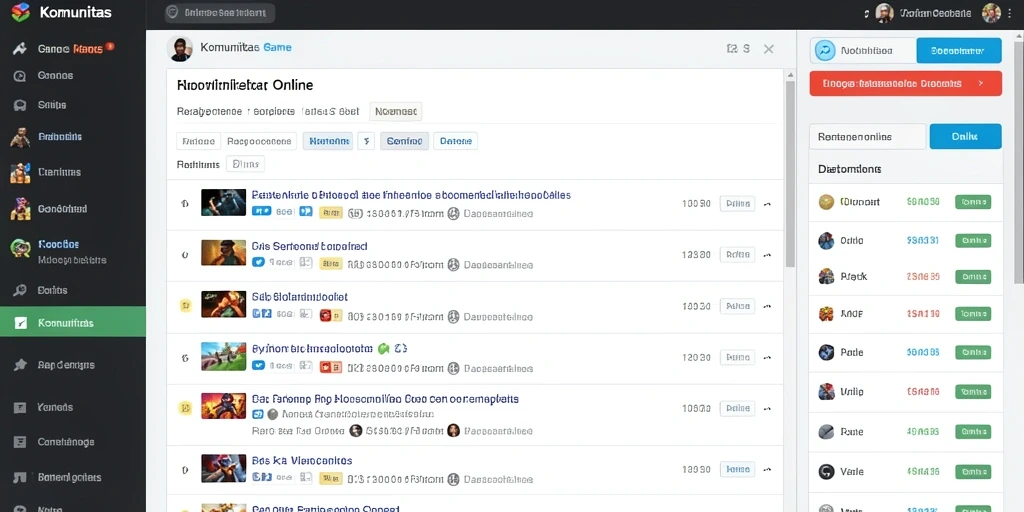Click the circular blue icon in the right panel search

click(x=825, y=50)
